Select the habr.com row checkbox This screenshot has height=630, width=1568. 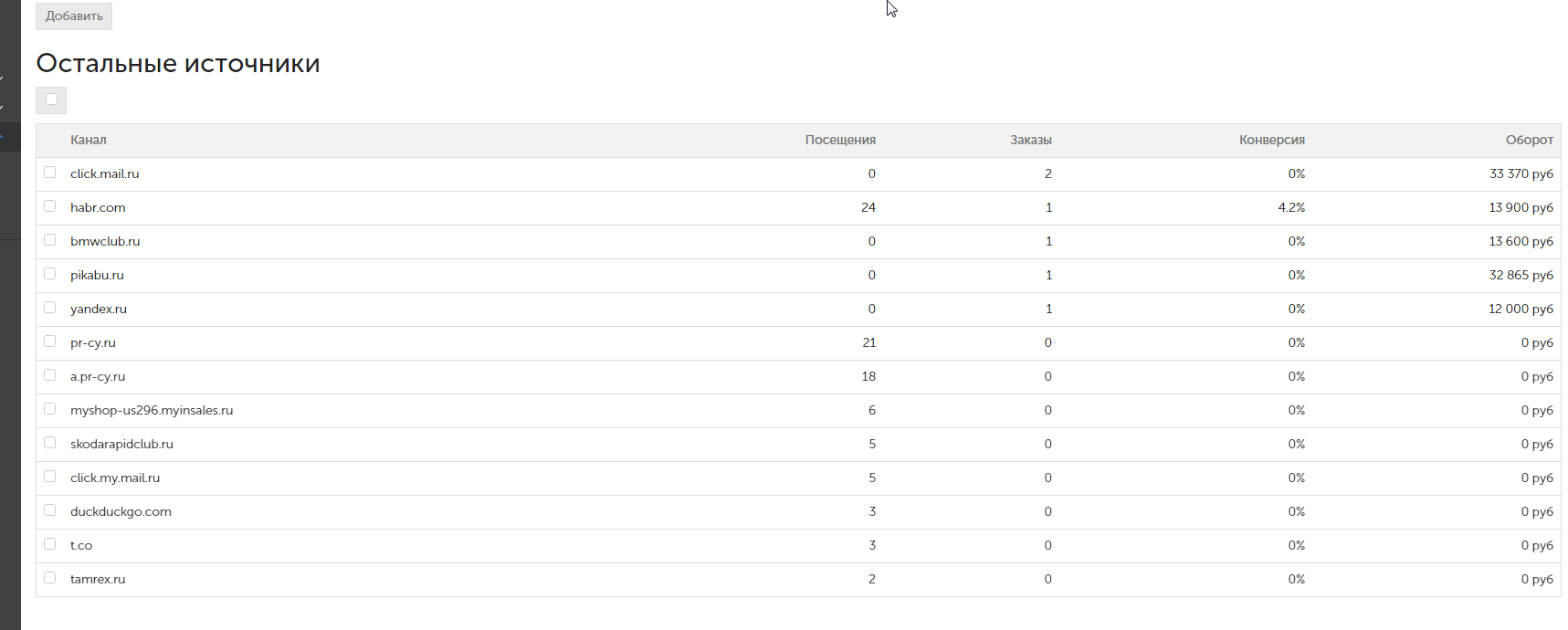(x=50, y=206)
